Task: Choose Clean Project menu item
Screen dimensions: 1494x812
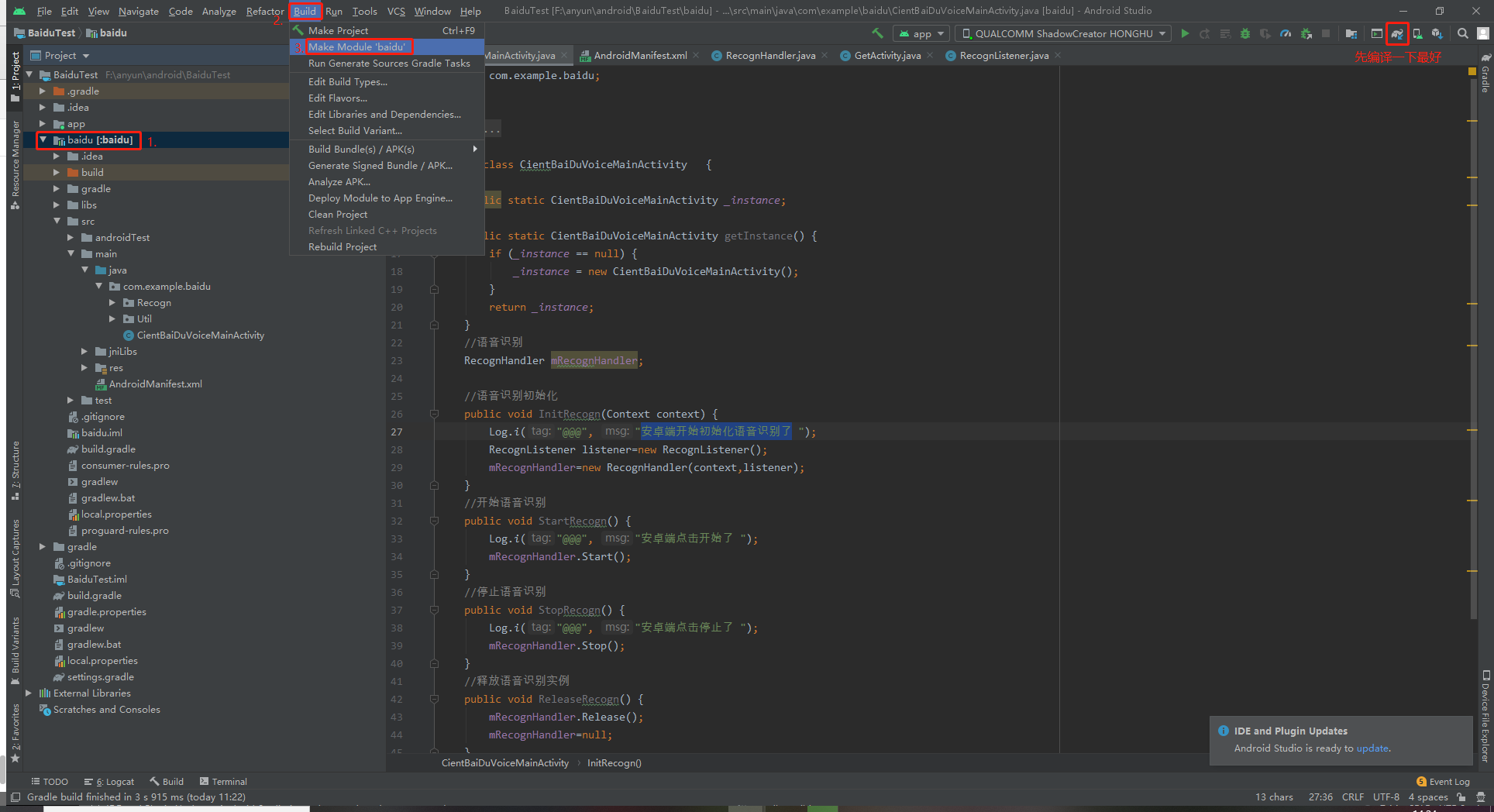Action: tap(387, 215)
